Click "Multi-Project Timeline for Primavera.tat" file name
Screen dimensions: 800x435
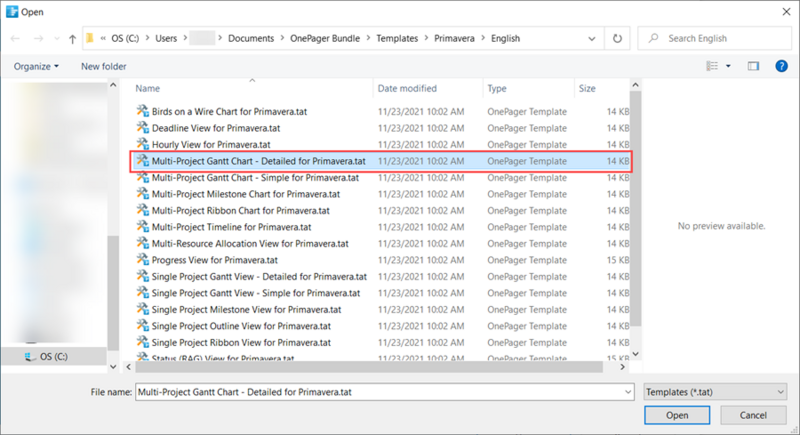232,227
